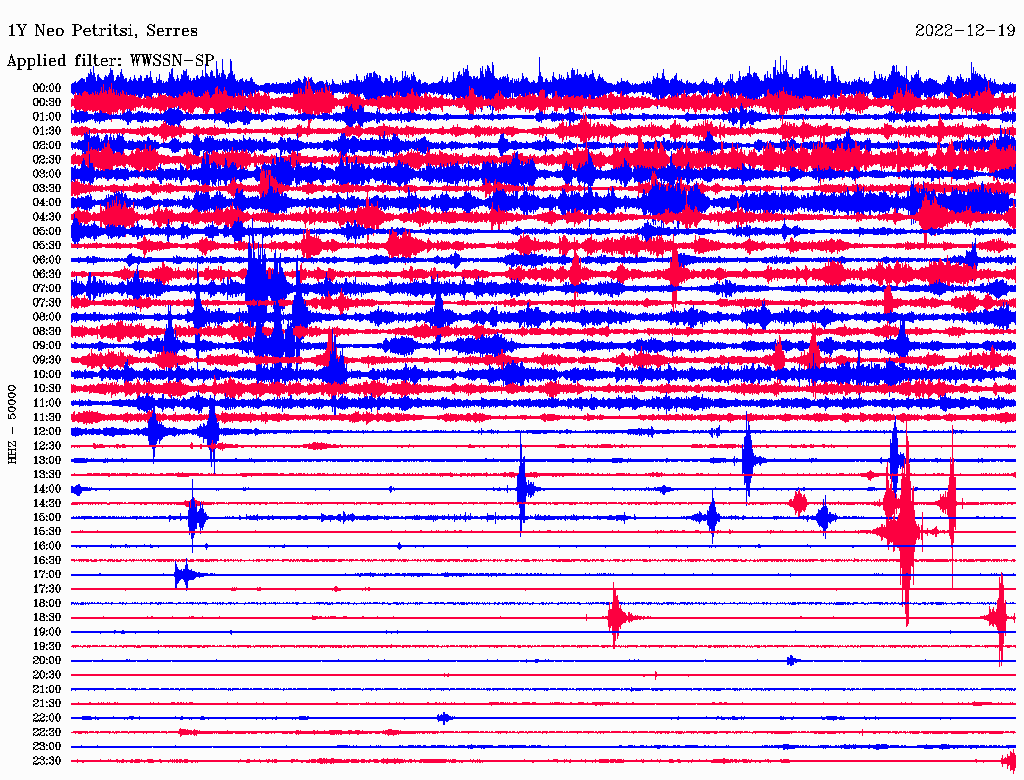Click the 07:00 time label

click(47, 289)
